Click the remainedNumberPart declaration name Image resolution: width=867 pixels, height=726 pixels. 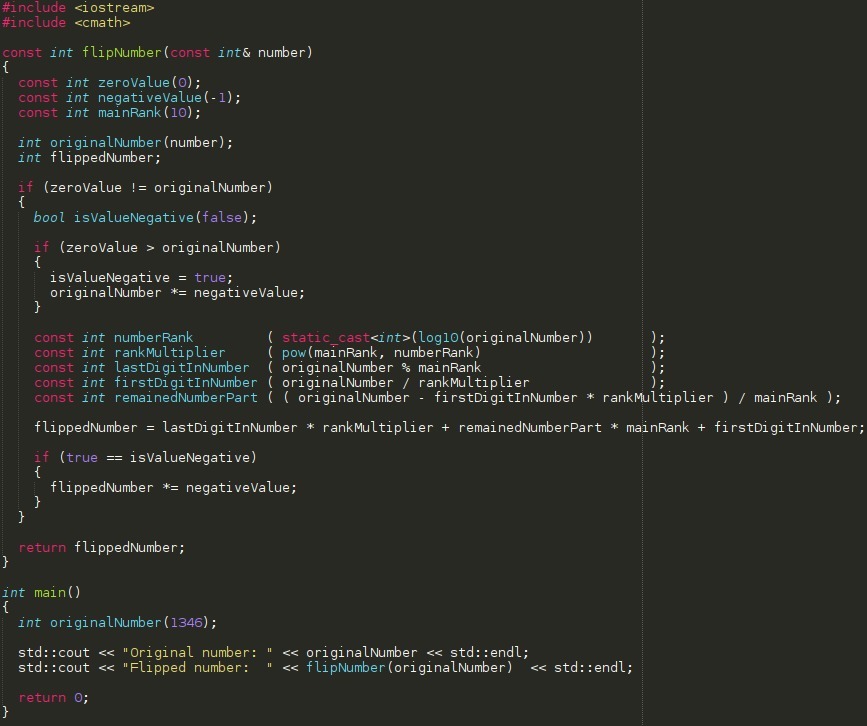[x=185, y=398]
